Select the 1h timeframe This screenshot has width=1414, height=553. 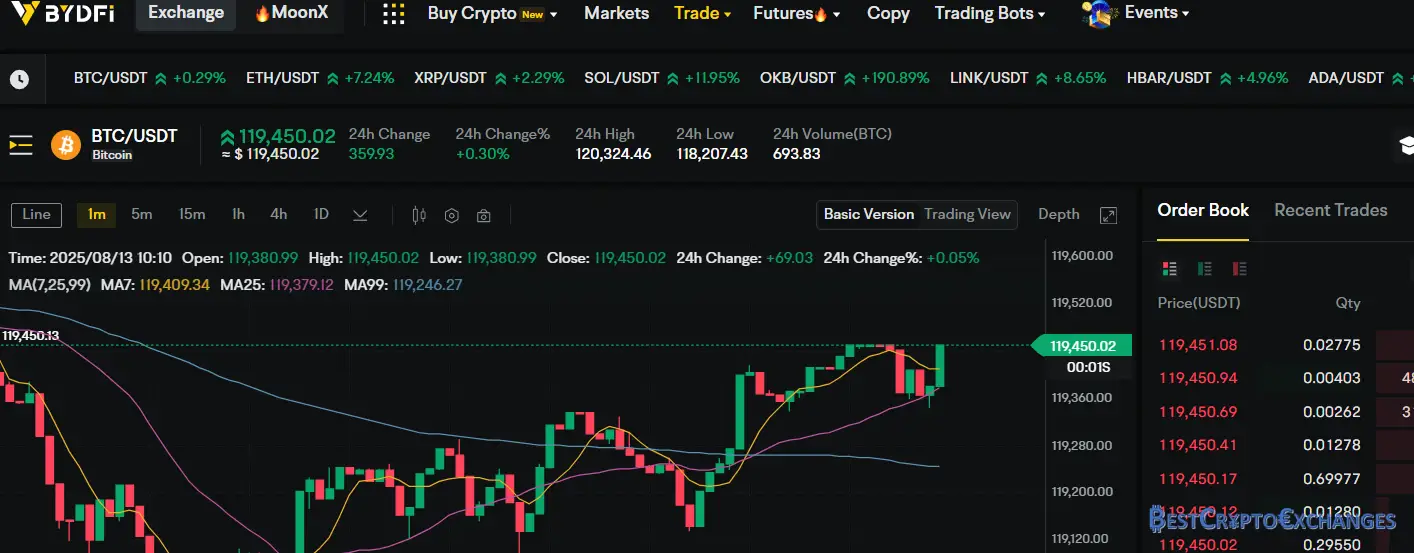click(238, 214)
